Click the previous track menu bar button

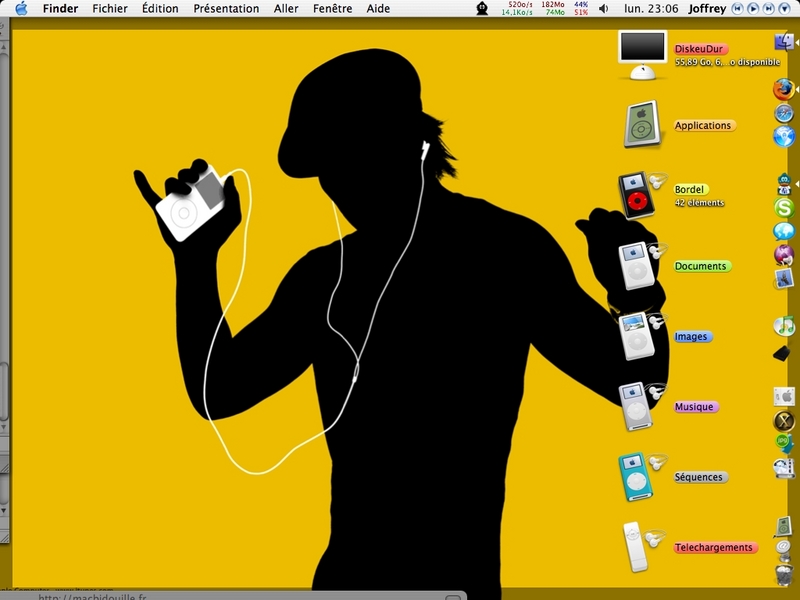point(737,8)
